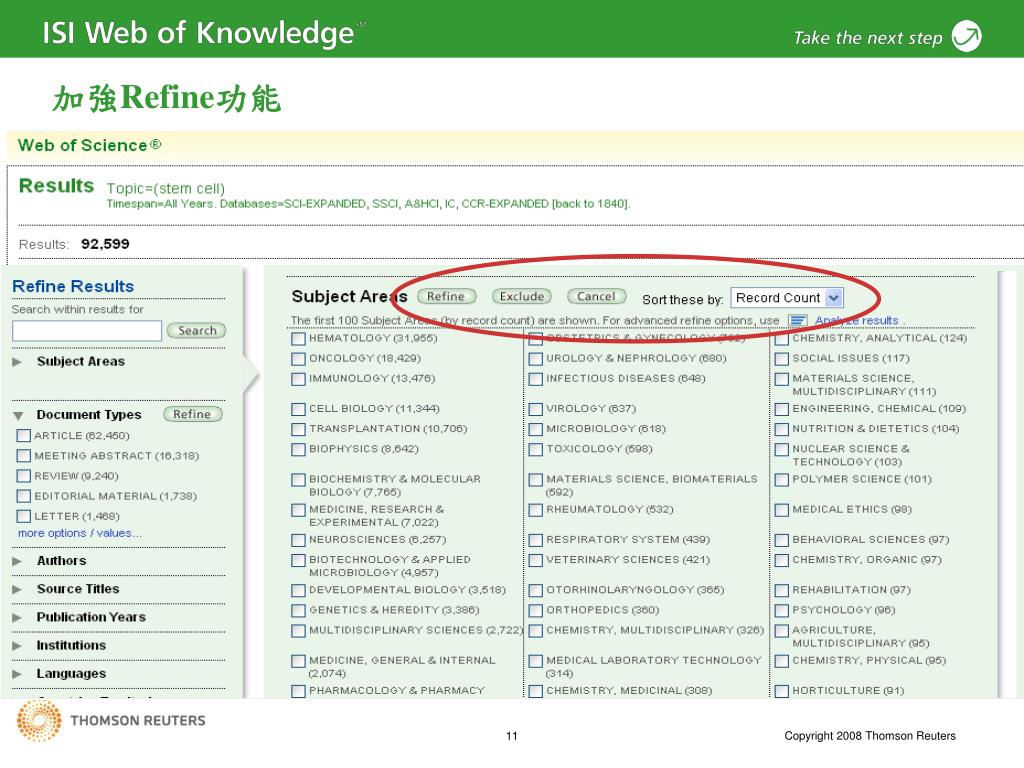Focus the Search within results field

point(87,330)
